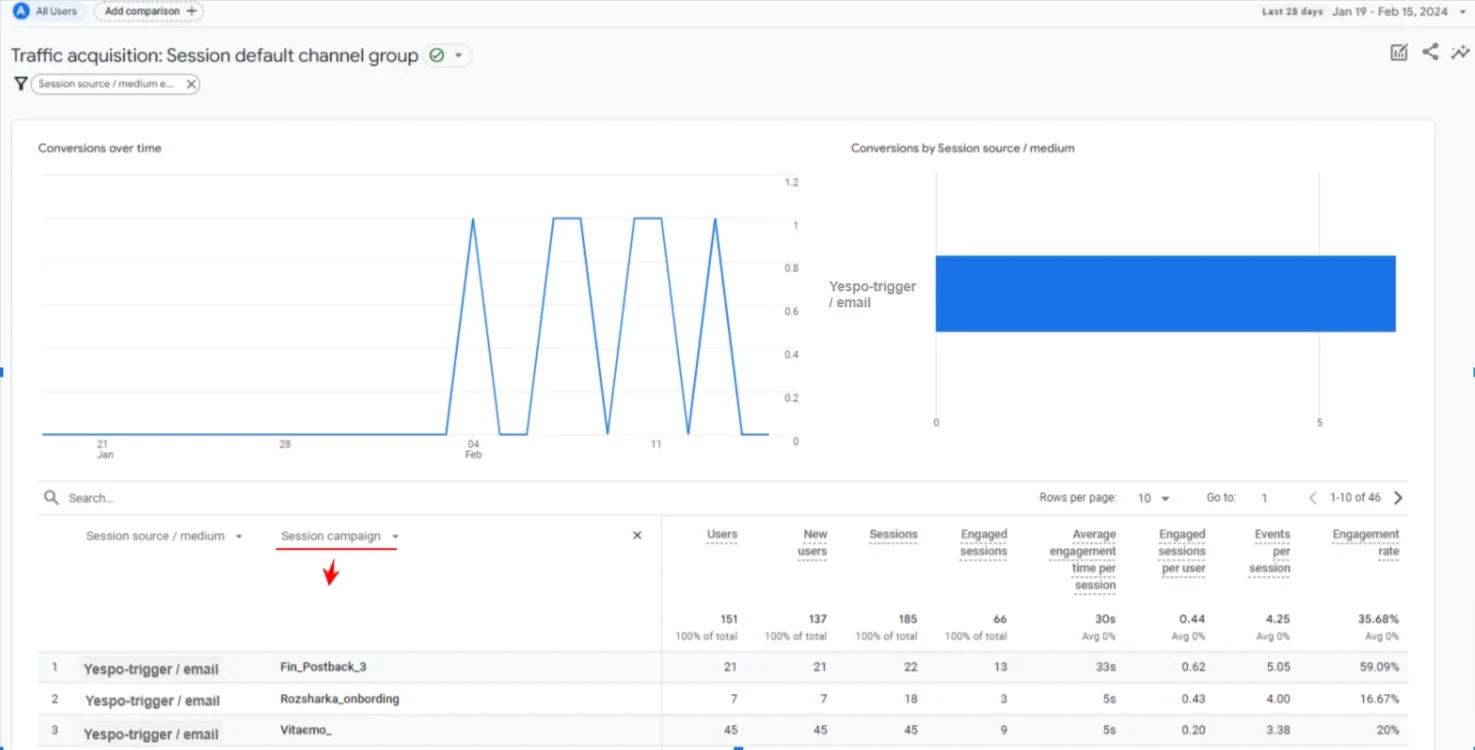Click the total Sessions value 185

click(x=908, y=619)
